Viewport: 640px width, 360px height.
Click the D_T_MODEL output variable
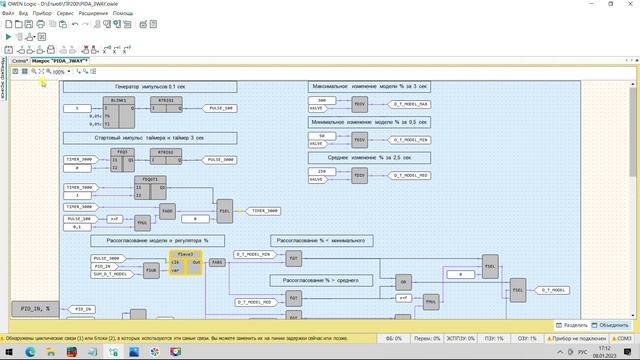point(553,290)
